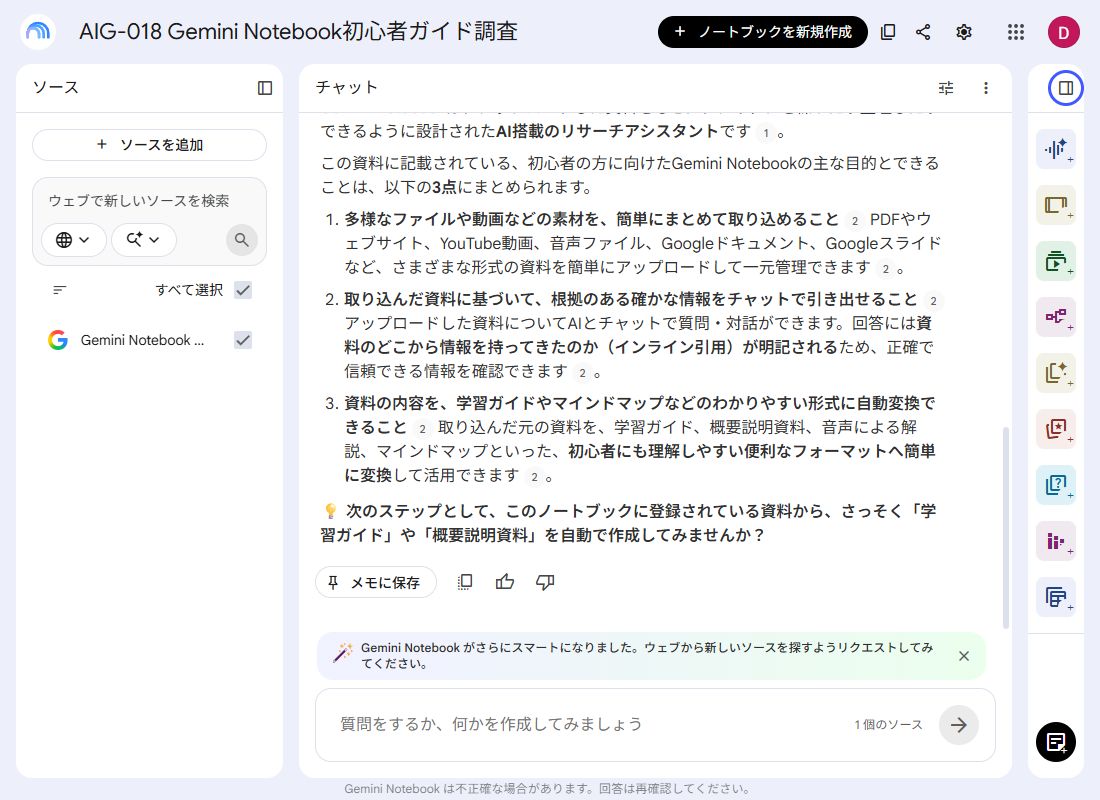Open the share notebook icon

point(923,32)
